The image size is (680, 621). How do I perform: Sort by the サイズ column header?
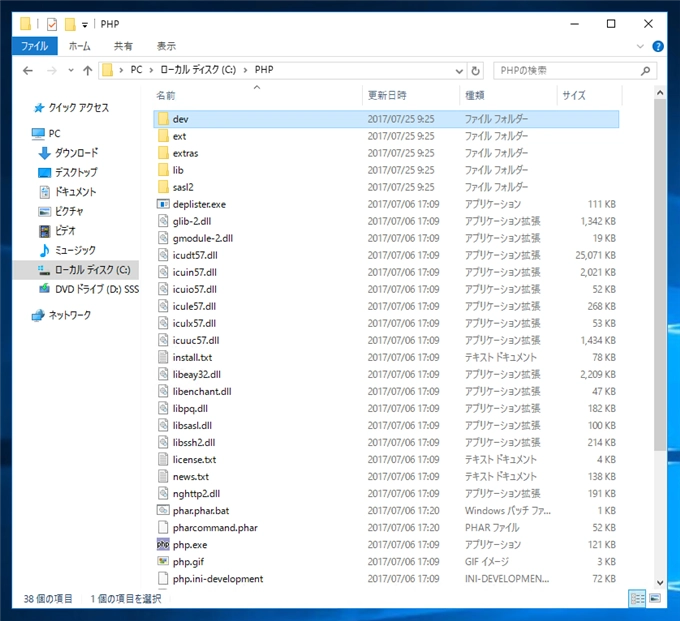tap(589, 95)
